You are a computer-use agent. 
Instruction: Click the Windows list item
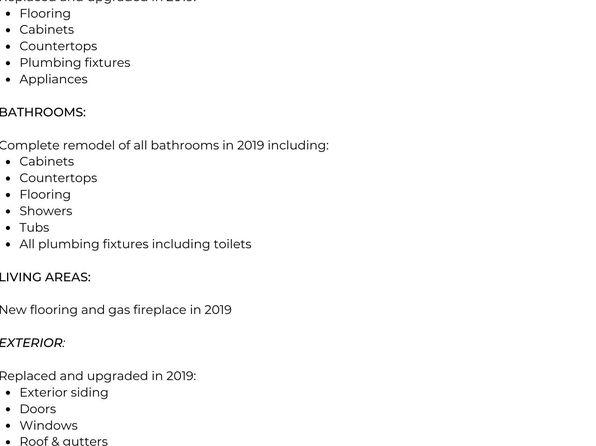[49, 425]
